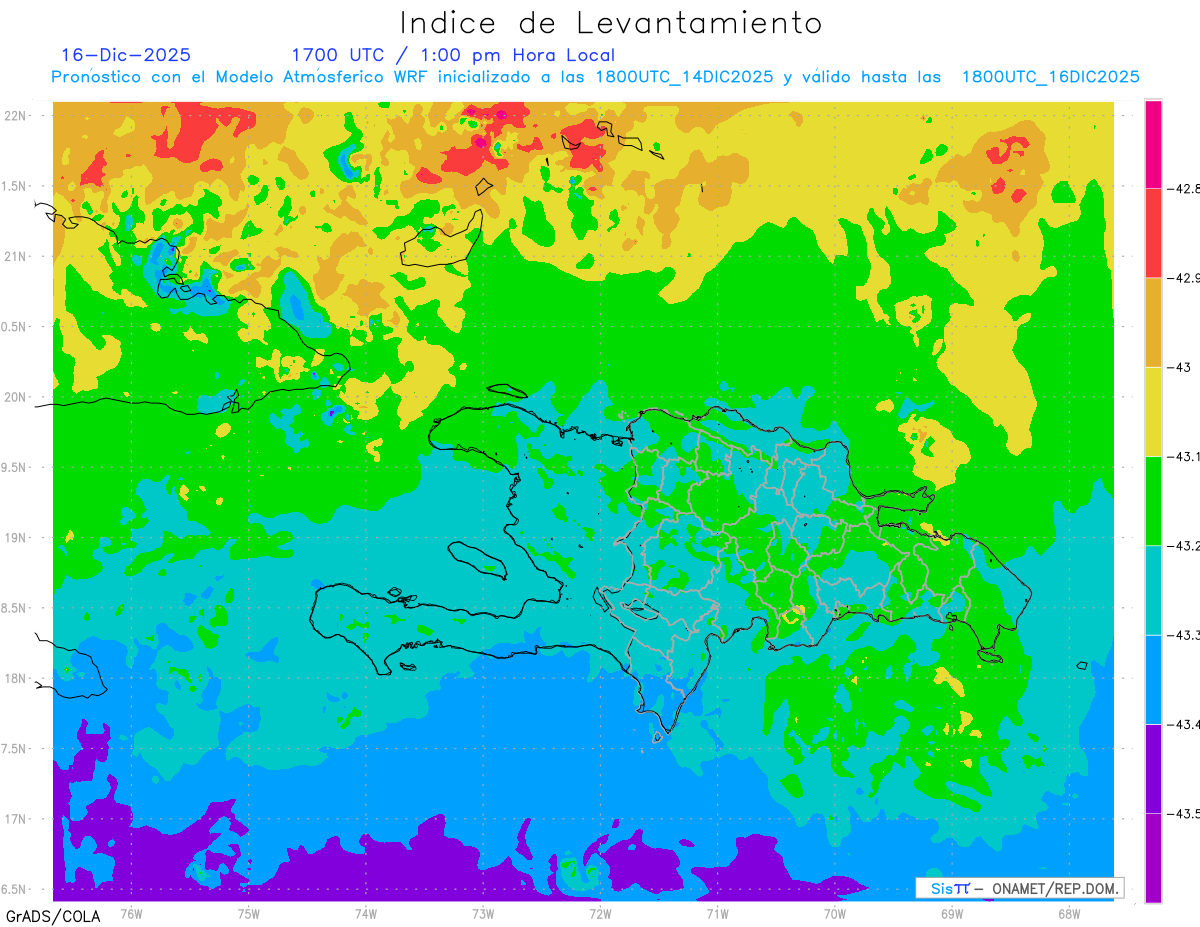Click the "70W" longitude label
Image resolution: width=1200 pixels, height=927 pixels.
[x=835, y=913]
